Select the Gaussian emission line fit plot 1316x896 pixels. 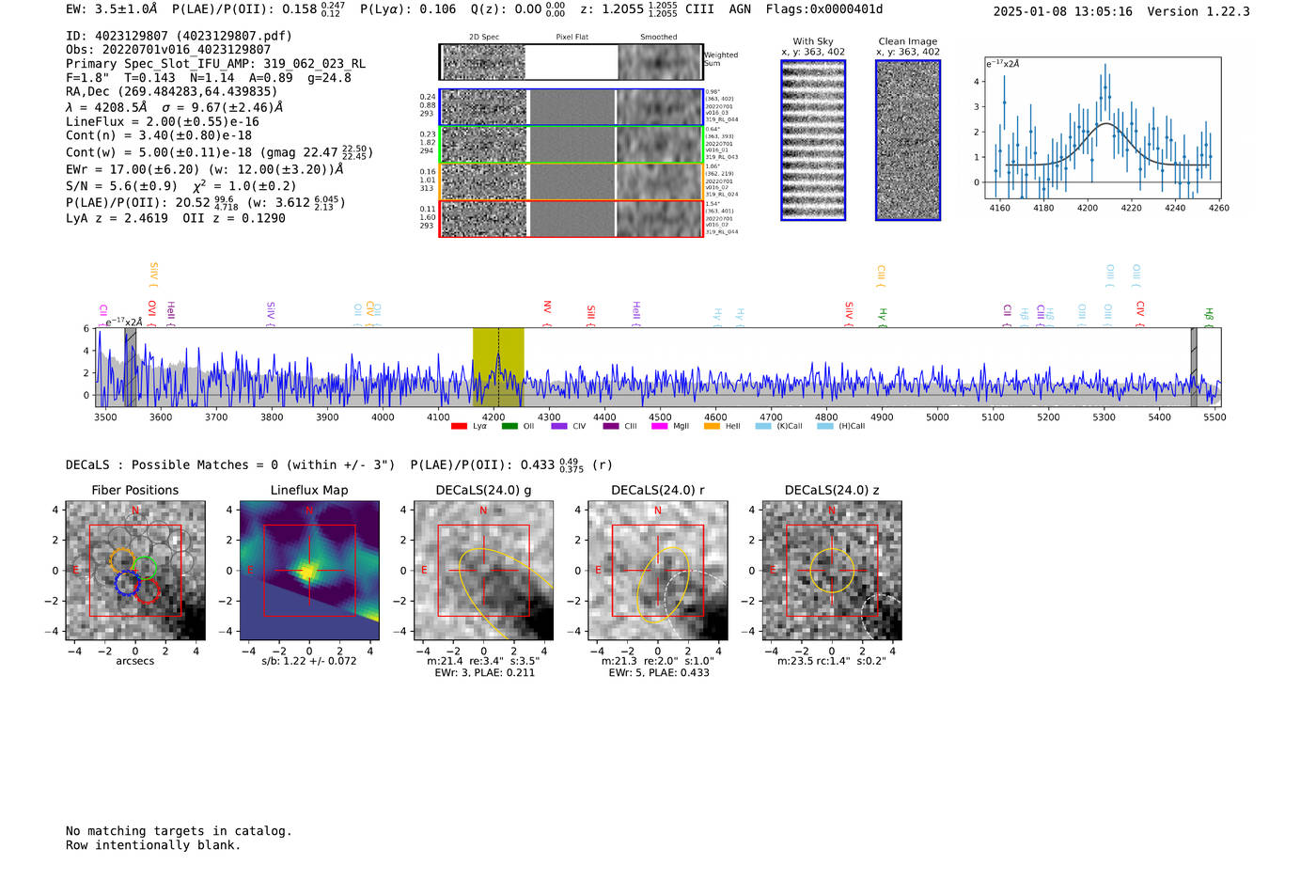point(1103,128)
